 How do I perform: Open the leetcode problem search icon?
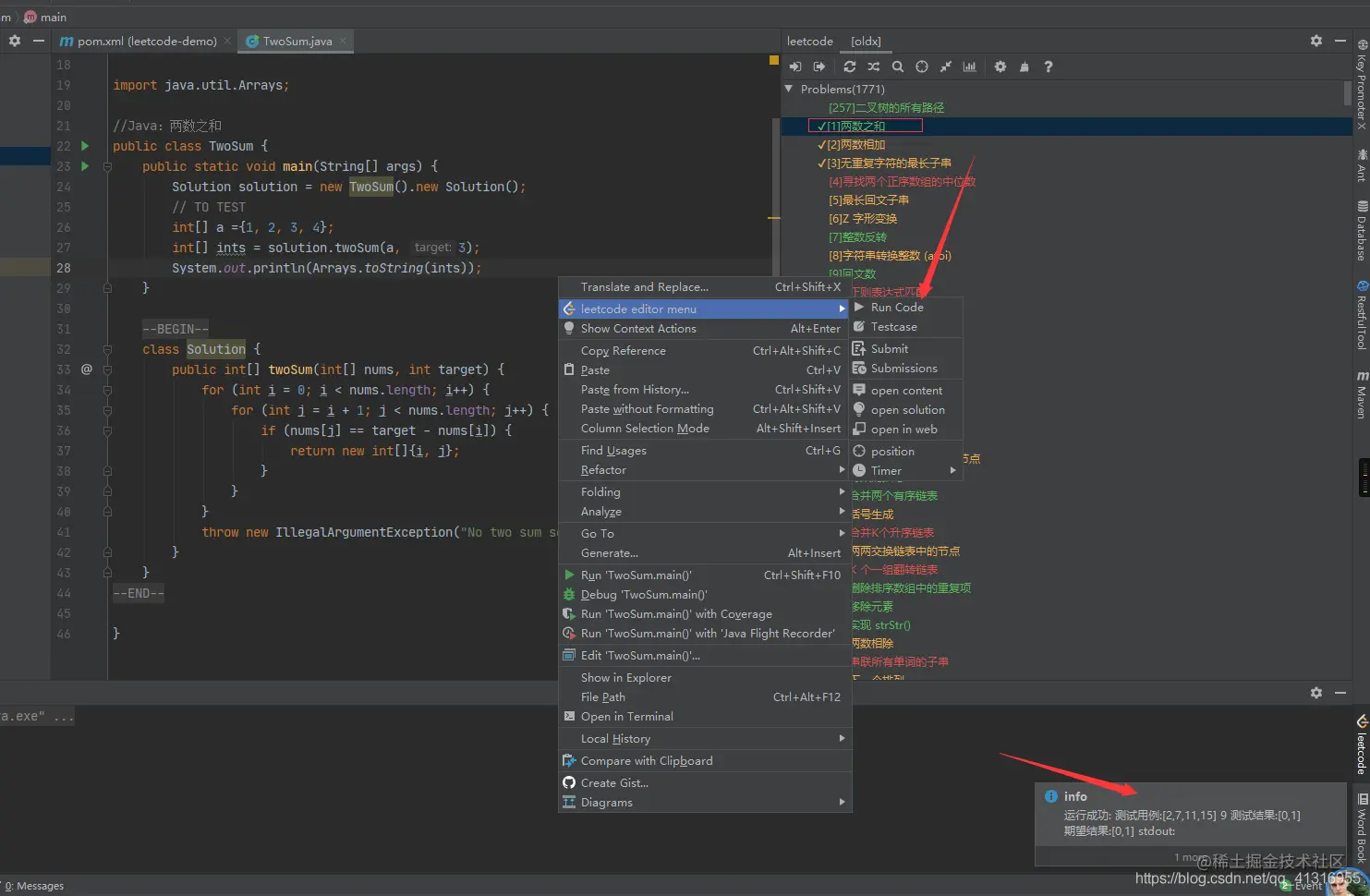(898, 67)
